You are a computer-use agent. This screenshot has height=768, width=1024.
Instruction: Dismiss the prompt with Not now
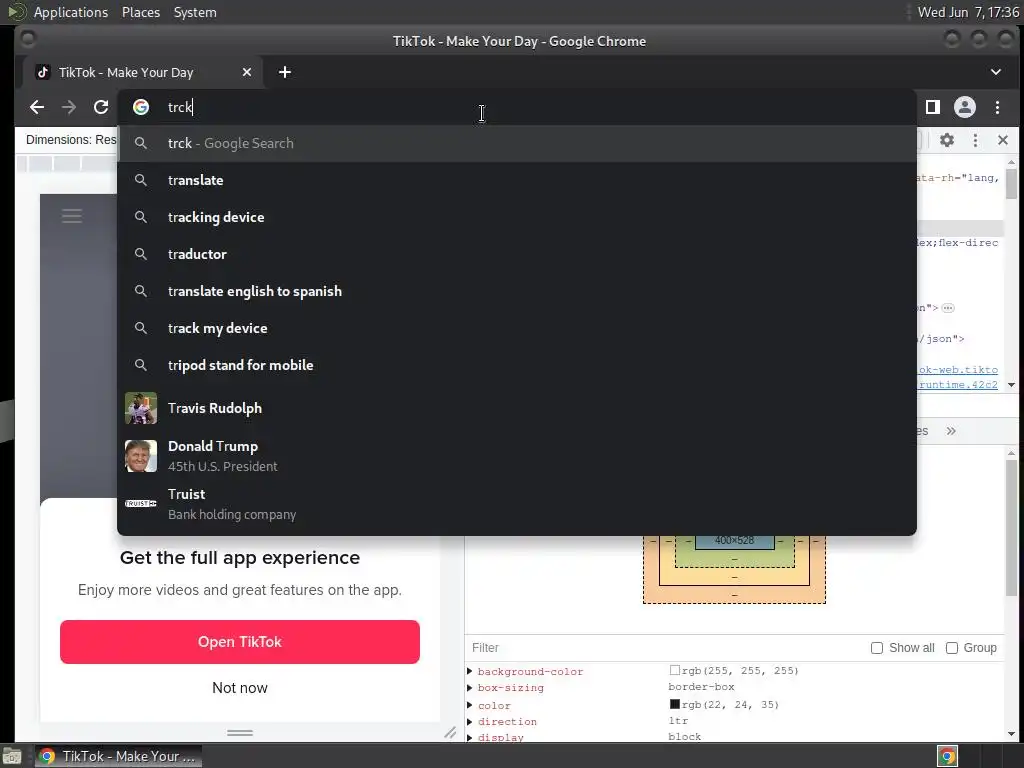[240, 688]
